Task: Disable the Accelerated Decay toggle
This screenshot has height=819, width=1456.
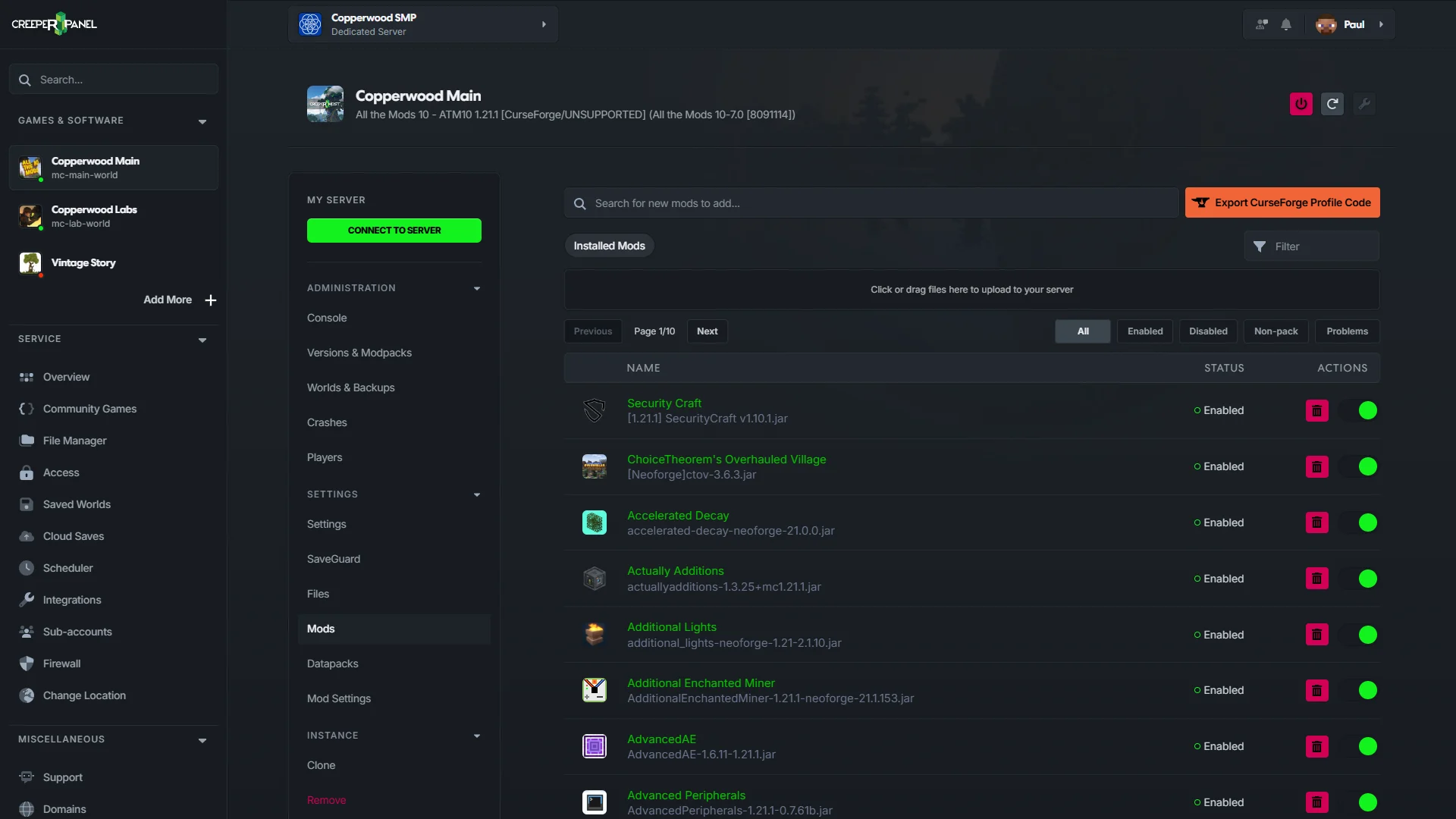Action: tap(1360, 522)
